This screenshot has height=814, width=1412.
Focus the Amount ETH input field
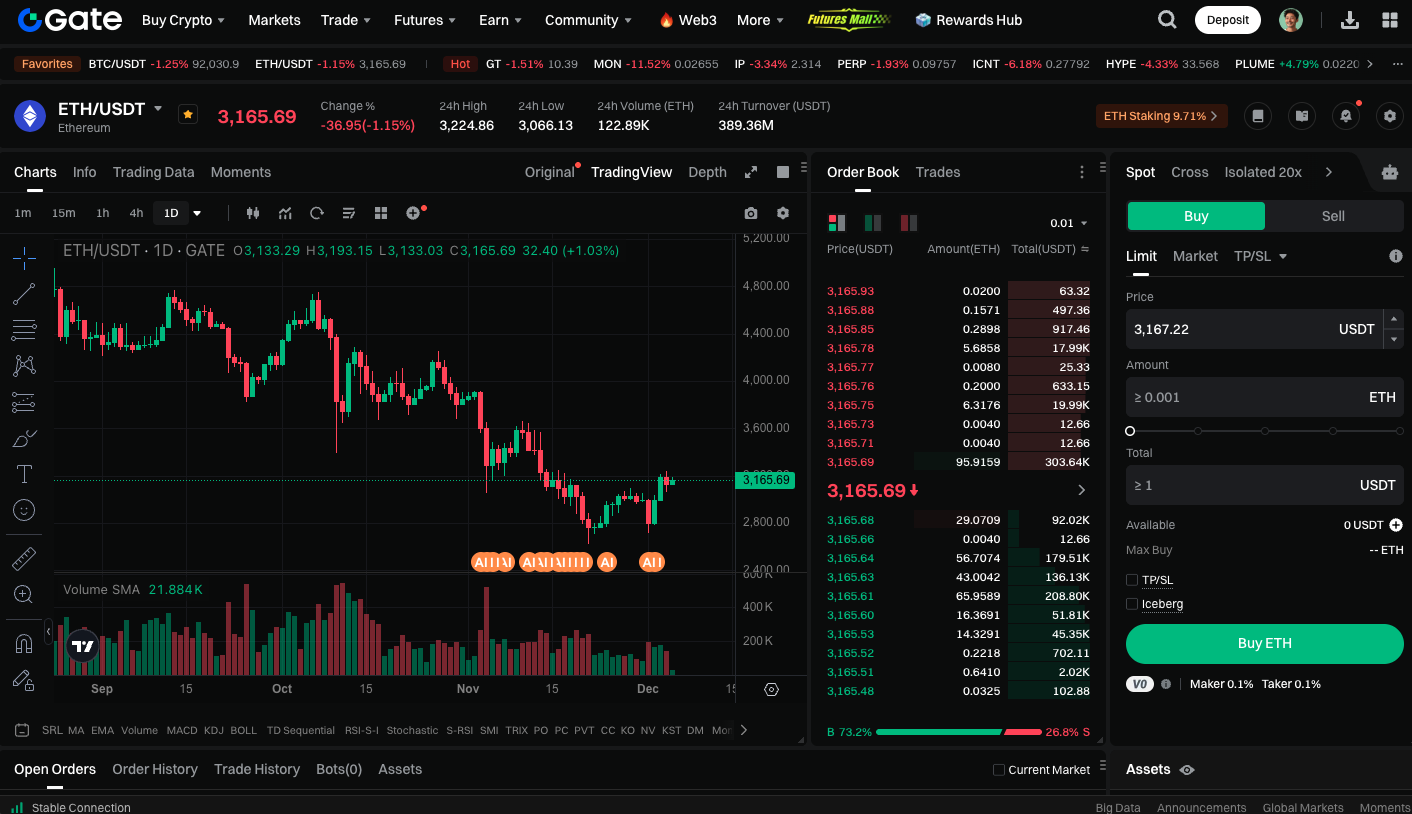(x=1265, y=397)
